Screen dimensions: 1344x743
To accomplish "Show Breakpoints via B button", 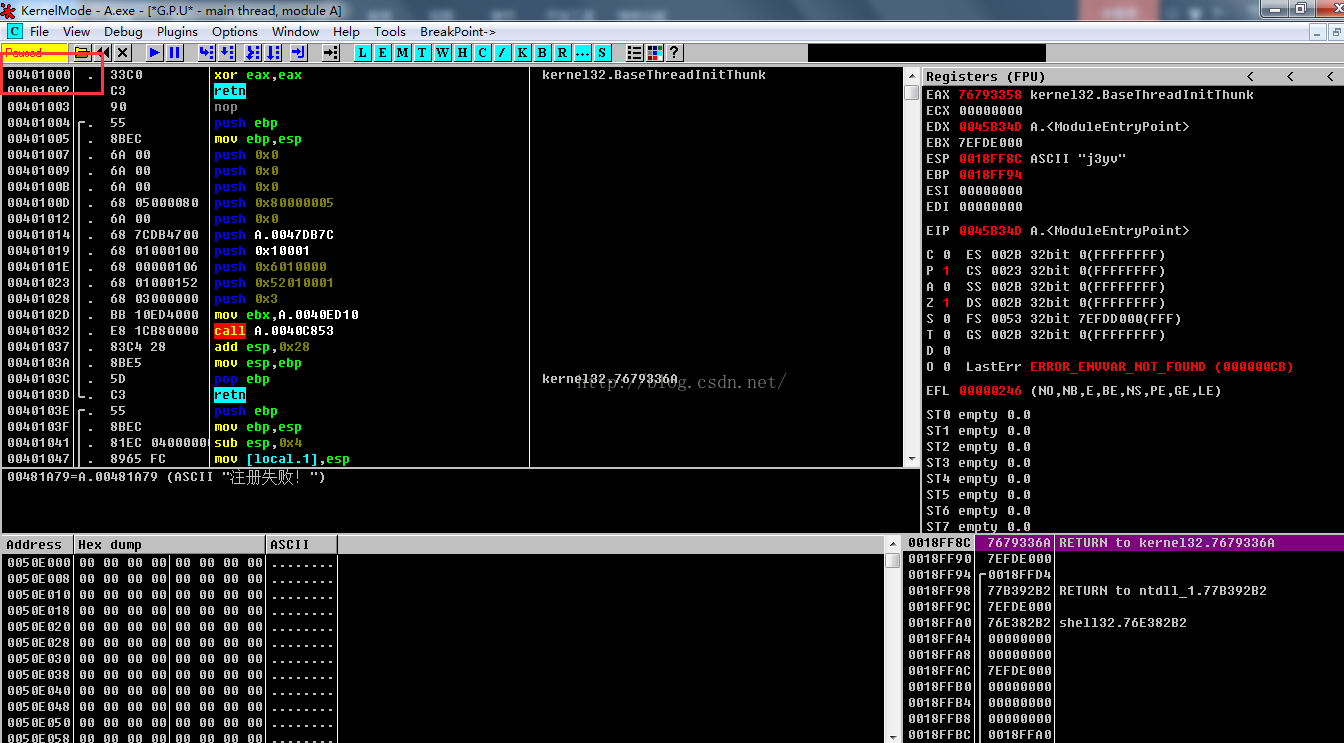I will coord(542,52).
